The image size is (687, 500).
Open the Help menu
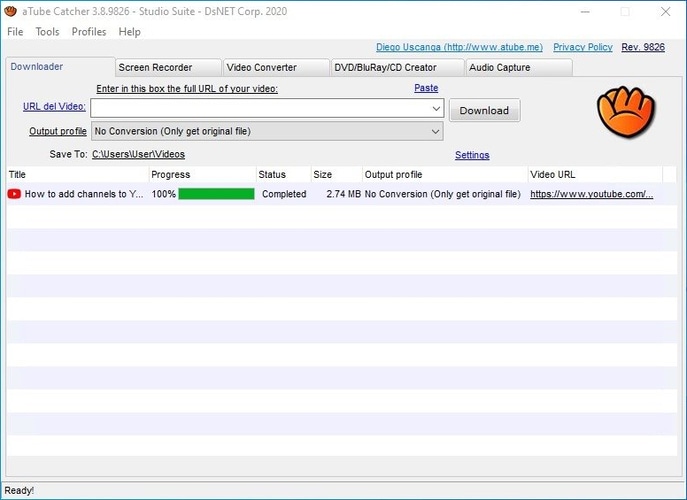click(x=129, y=32)
